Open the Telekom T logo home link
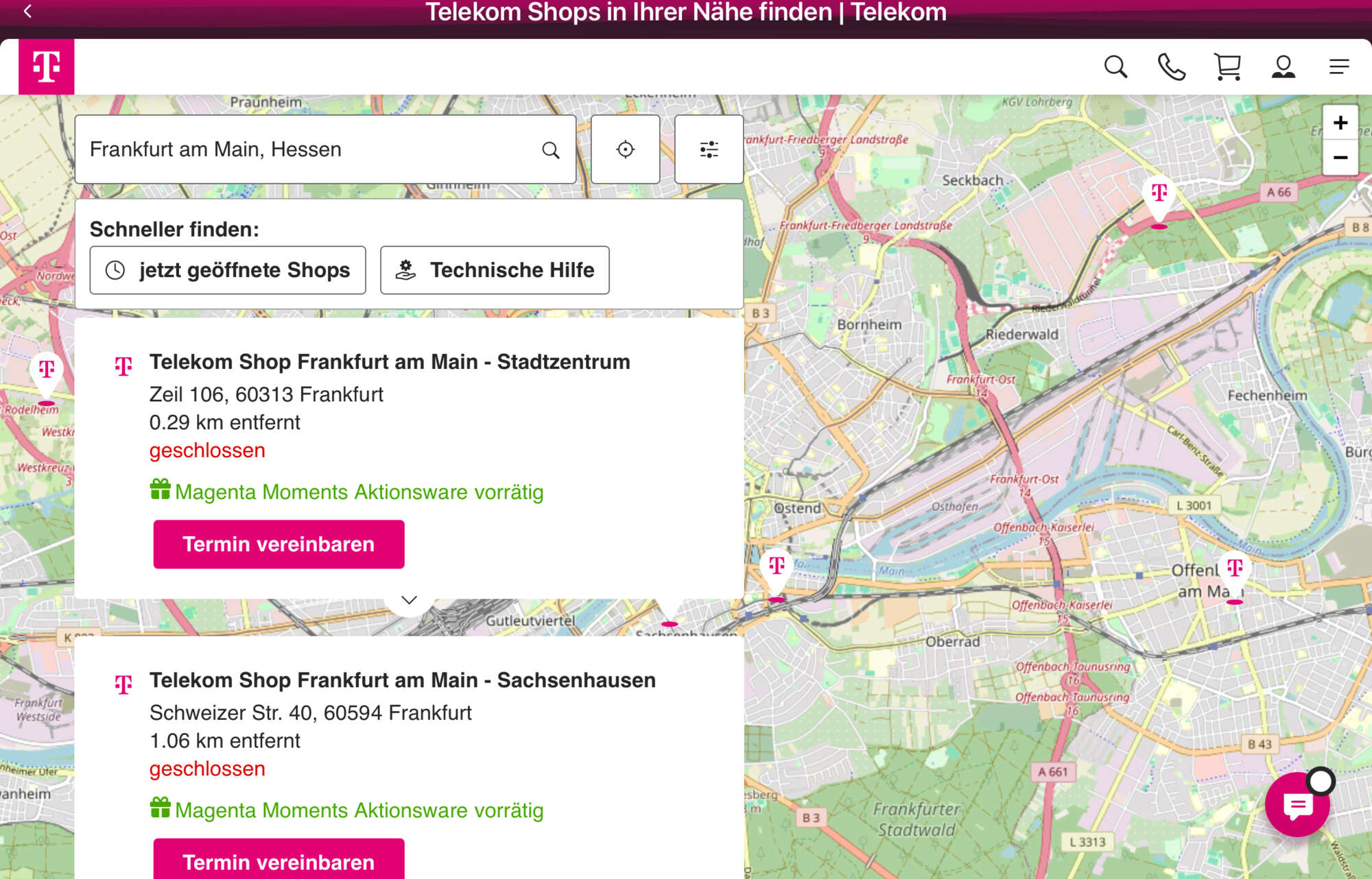This screenshot has width=1372, height=879. tap(47, 67)
